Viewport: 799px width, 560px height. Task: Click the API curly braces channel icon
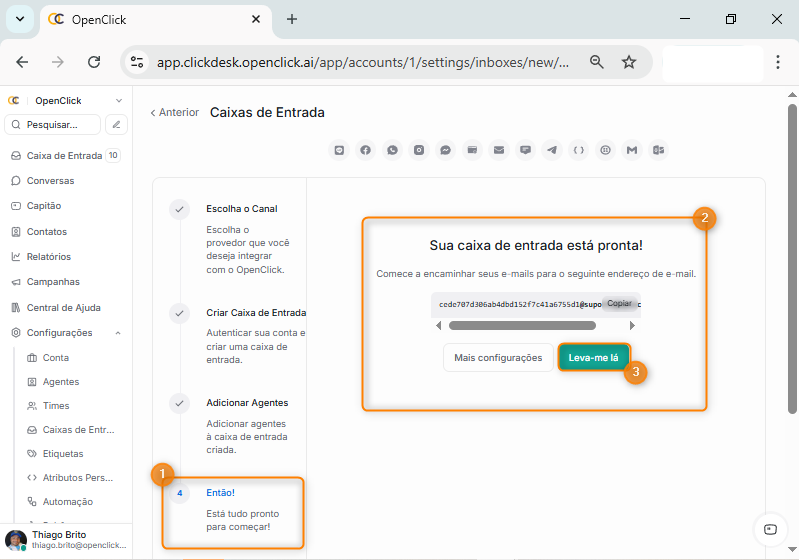578,150
